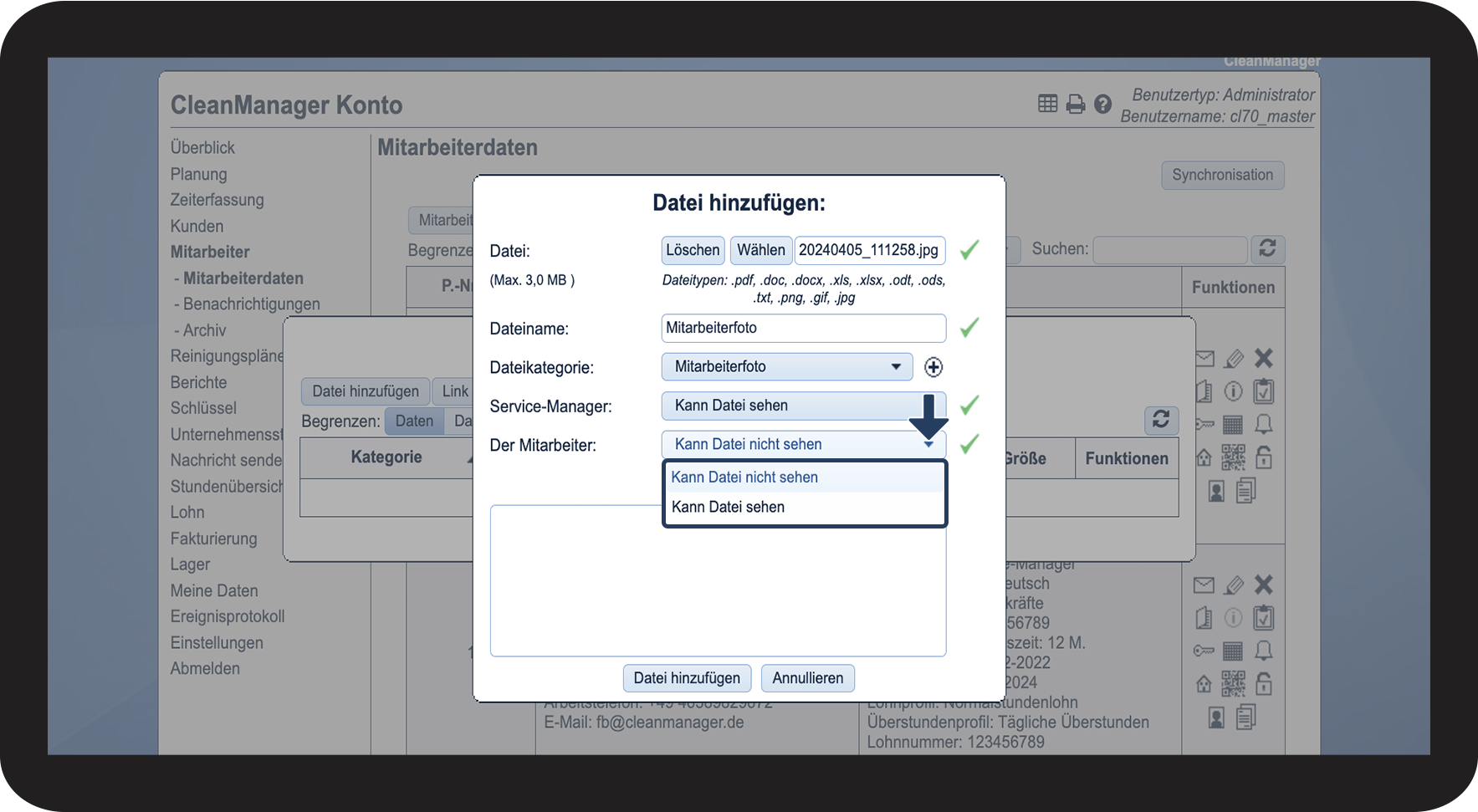Open the table view icon in header

[1047, 104]
